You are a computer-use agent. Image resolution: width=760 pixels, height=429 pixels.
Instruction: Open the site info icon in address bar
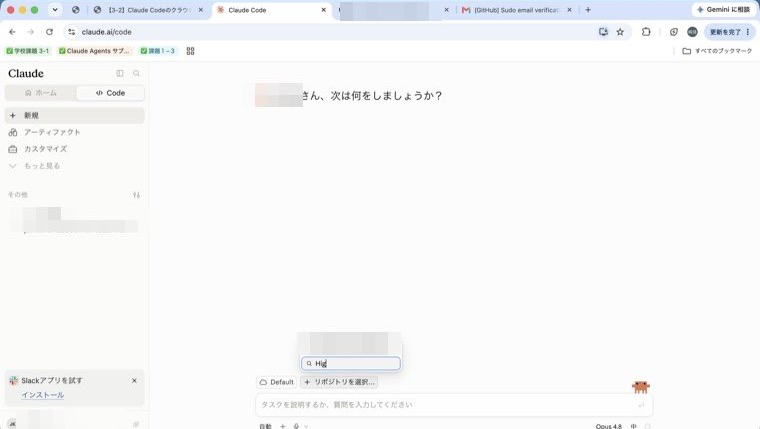pos(72,32)
